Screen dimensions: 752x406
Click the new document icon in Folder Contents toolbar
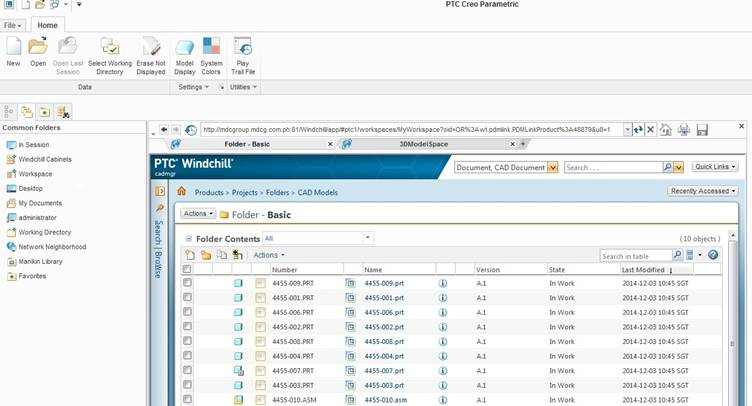point(190,255)
